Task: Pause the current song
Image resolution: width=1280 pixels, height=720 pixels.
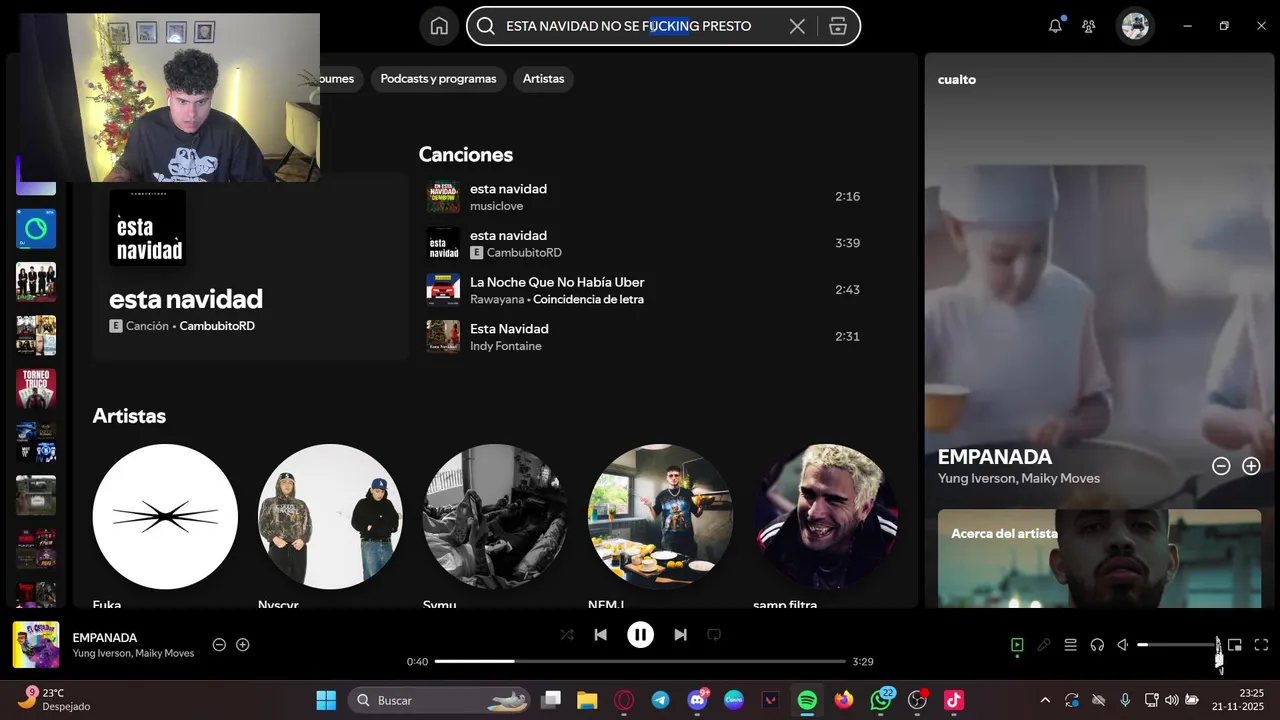Action: (640, 634)
